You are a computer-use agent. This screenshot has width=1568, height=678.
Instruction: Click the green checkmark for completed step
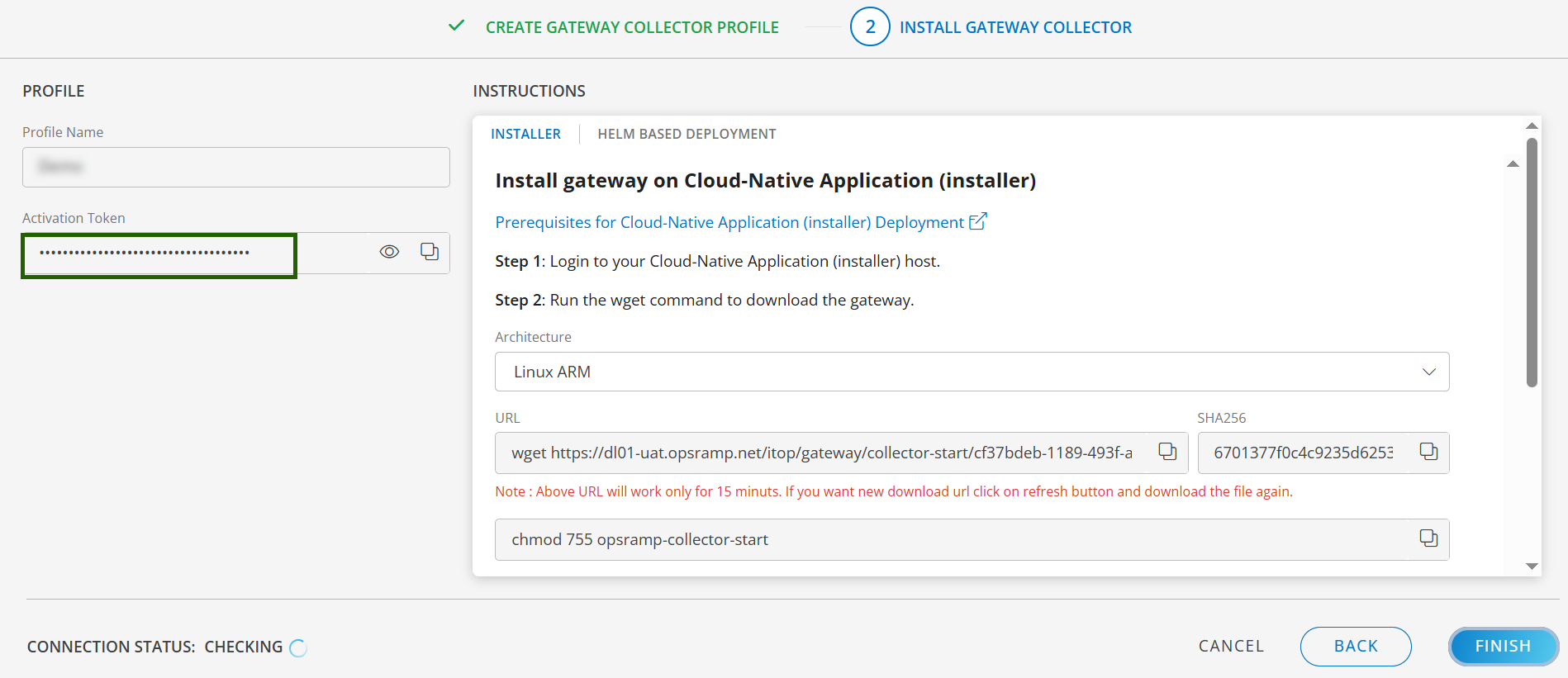pos(456,26)
